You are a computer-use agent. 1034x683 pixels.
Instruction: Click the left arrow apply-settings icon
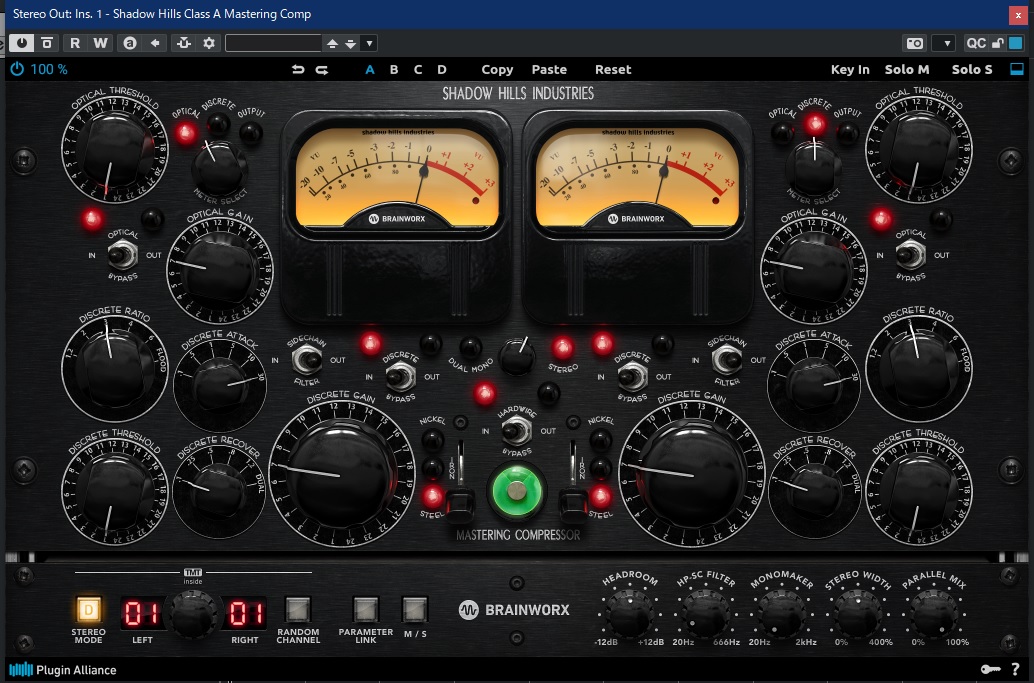pyautogui.click(x=155, y=43)
